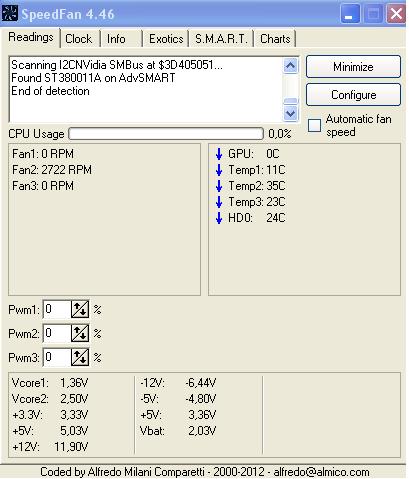Close the SpeedFan window
The image size is (409, 479).
[396, 14]
